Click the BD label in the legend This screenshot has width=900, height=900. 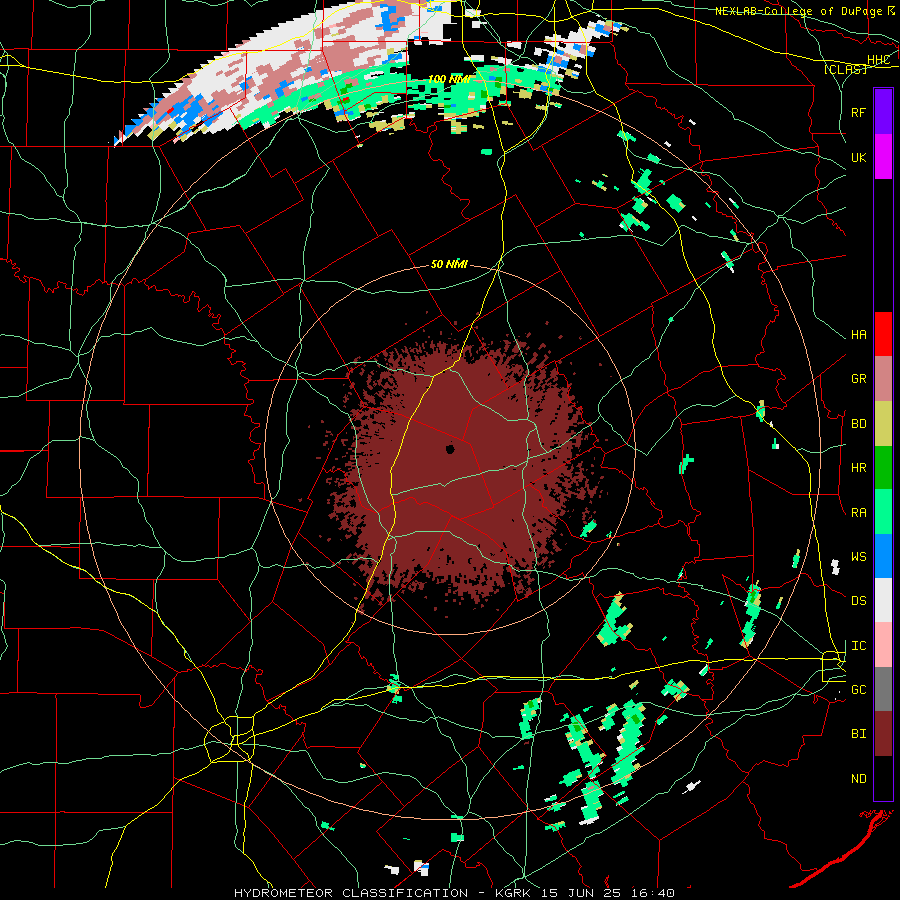click(858, 424)
